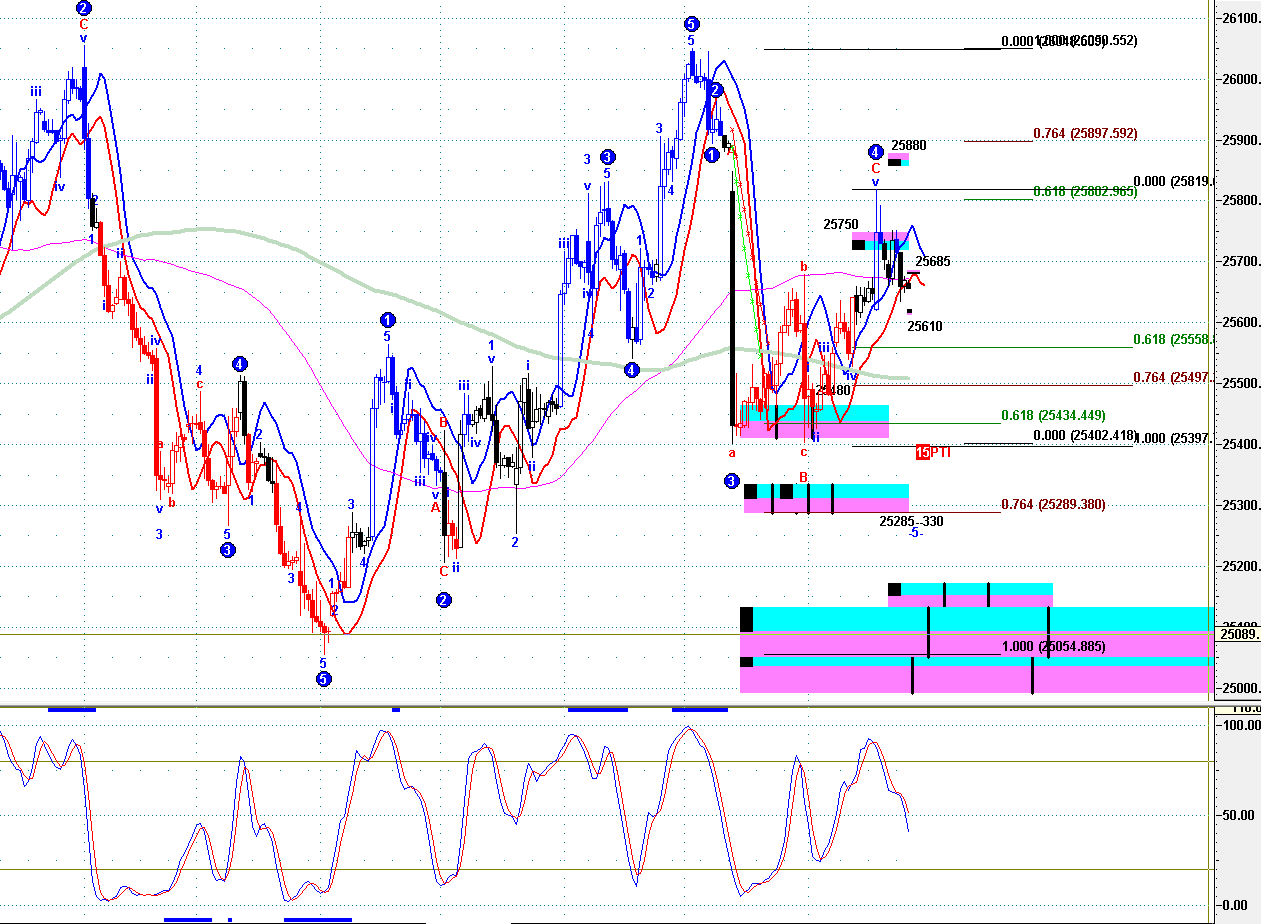Click the 25880 price annotation
The image size is (1261, 924).
coord(909,145)
